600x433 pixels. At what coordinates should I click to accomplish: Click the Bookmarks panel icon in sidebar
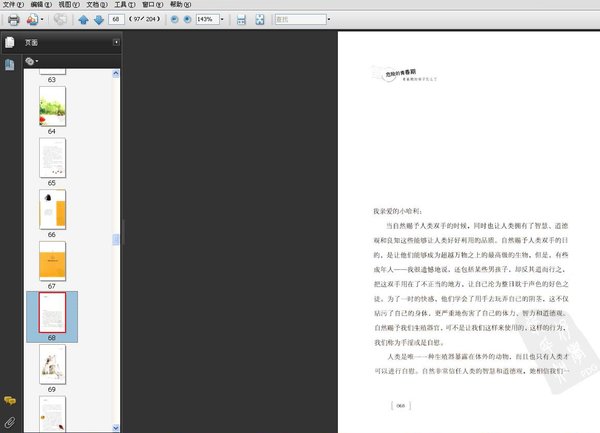click(x=10, y=65)
